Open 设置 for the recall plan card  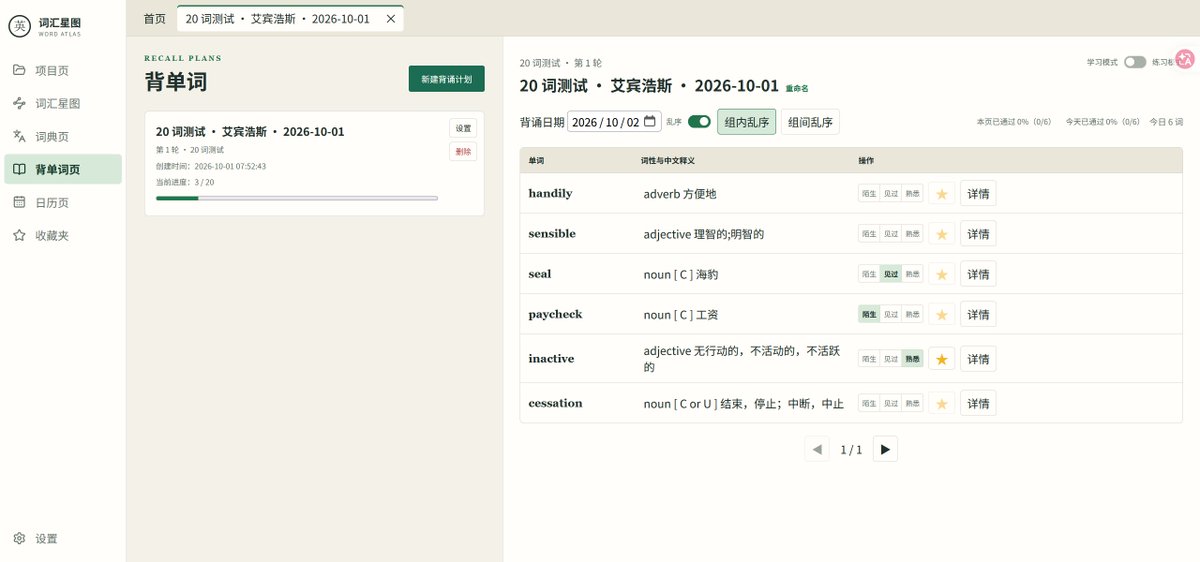point(463,128)
